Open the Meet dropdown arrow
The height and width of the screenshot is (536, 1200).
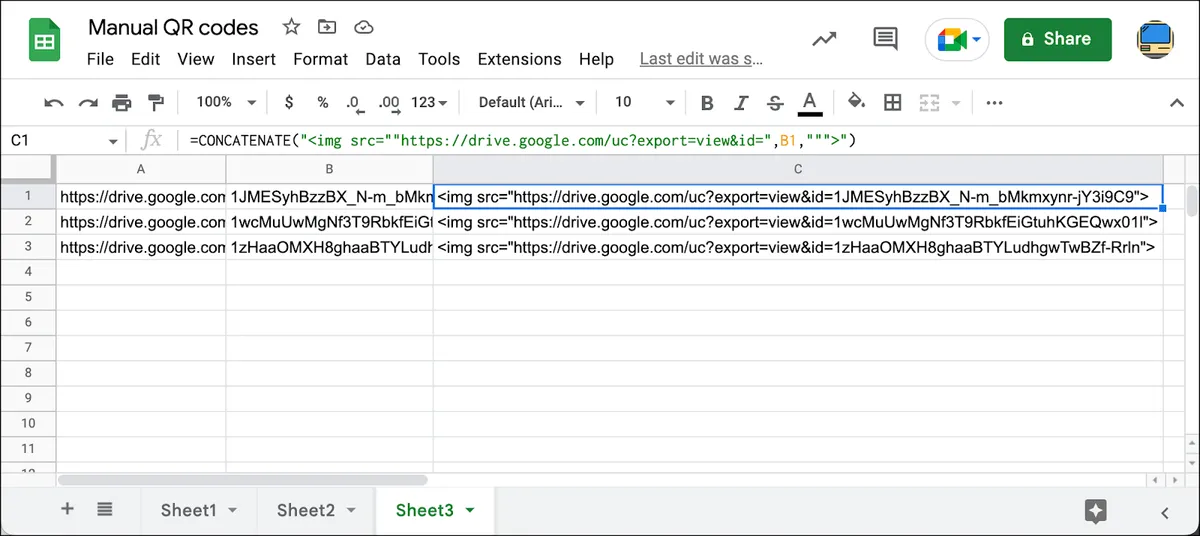pyautogui.click(x=976, y=40)
